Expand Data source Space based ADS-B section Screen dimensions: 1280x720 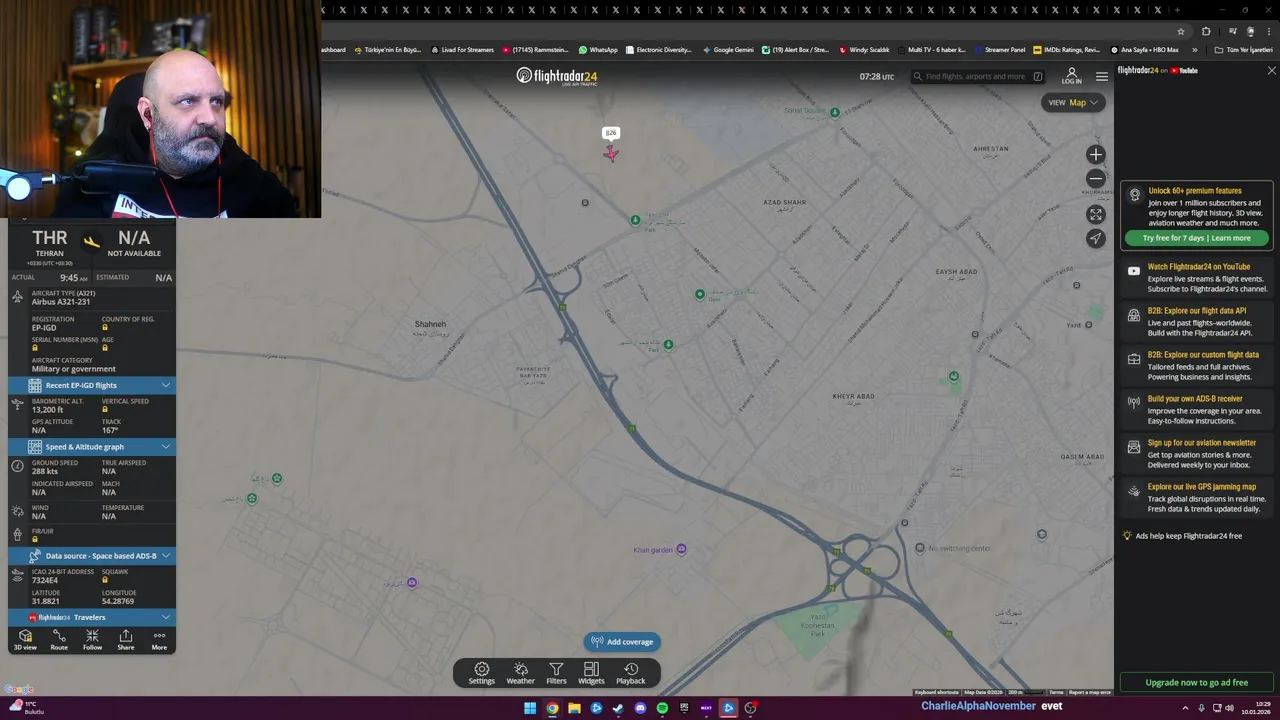92,556
